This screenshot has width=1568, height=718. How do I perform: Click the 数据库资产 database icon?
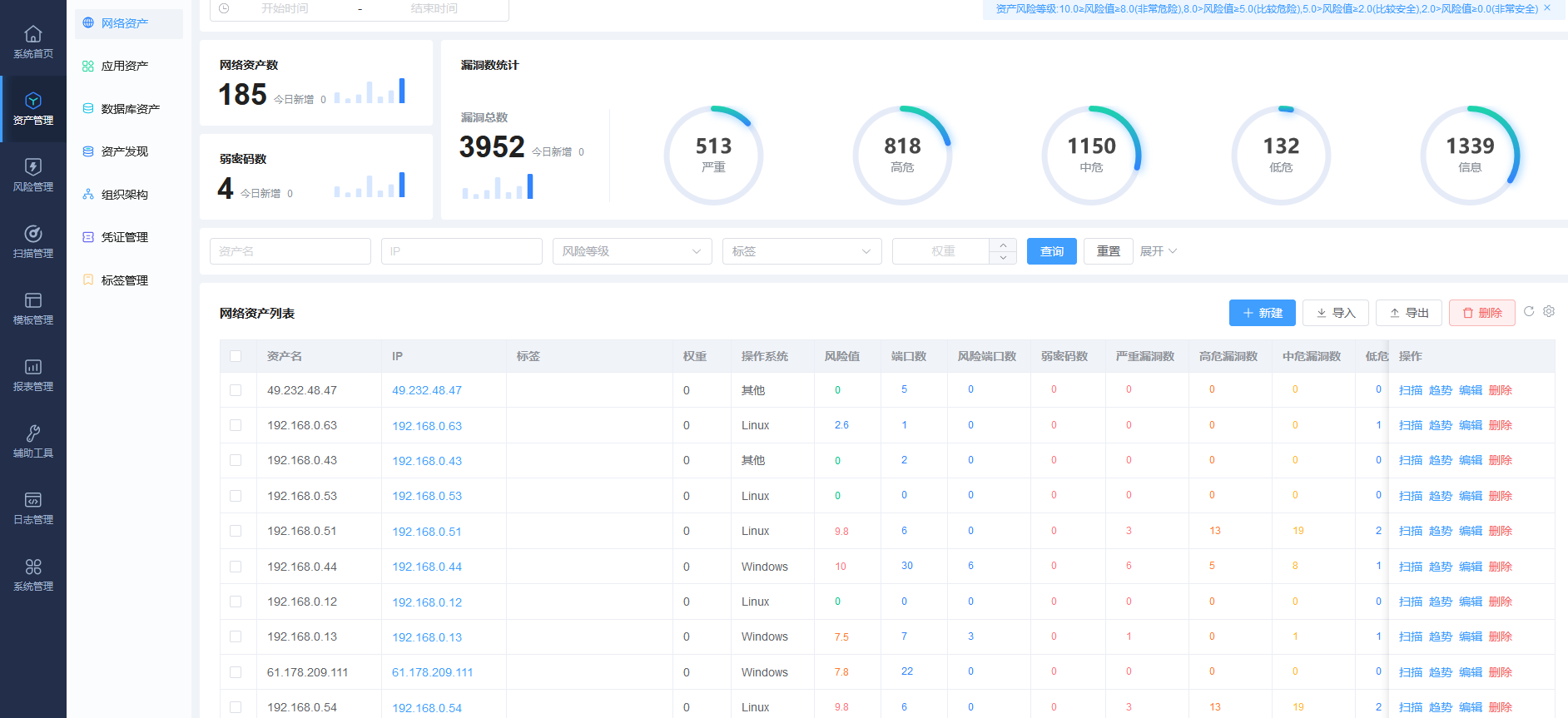[x=88, y=109]
